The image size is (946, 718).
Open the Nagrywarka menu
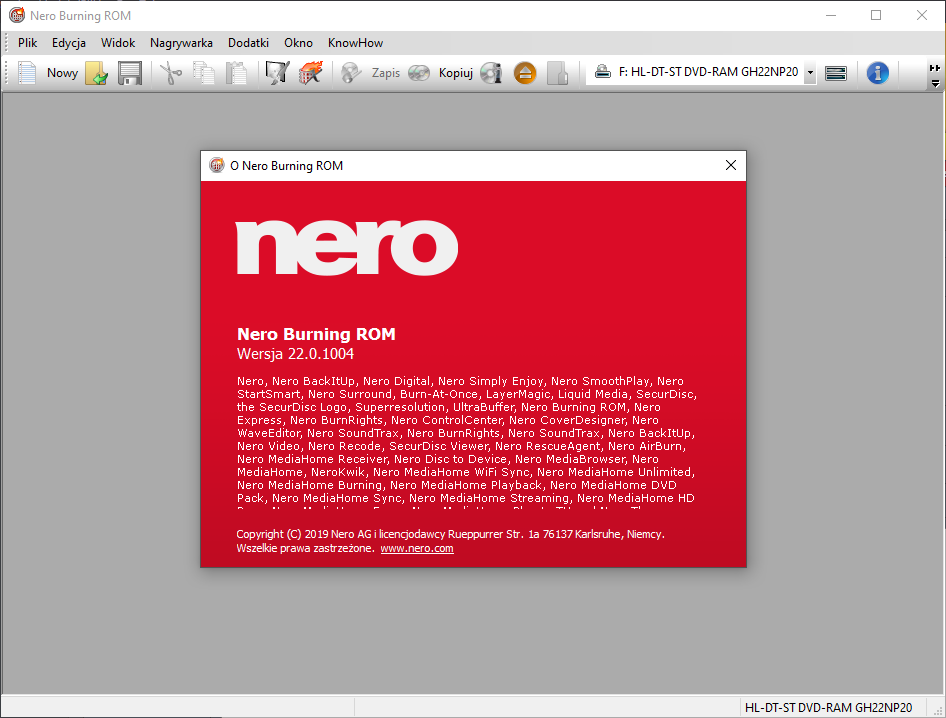[181, 43]
